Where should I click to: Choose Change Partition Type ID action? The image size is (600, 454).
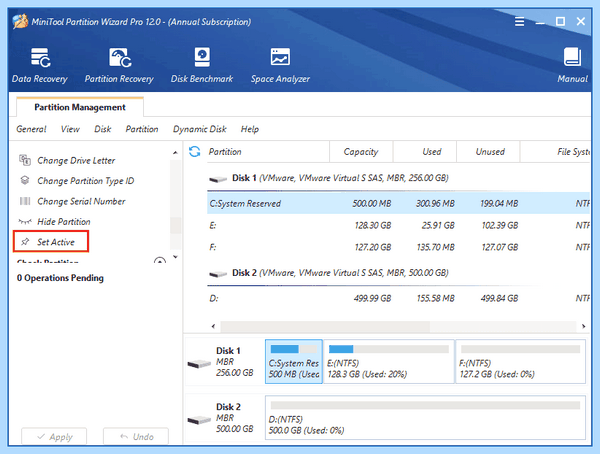point(85,181)
